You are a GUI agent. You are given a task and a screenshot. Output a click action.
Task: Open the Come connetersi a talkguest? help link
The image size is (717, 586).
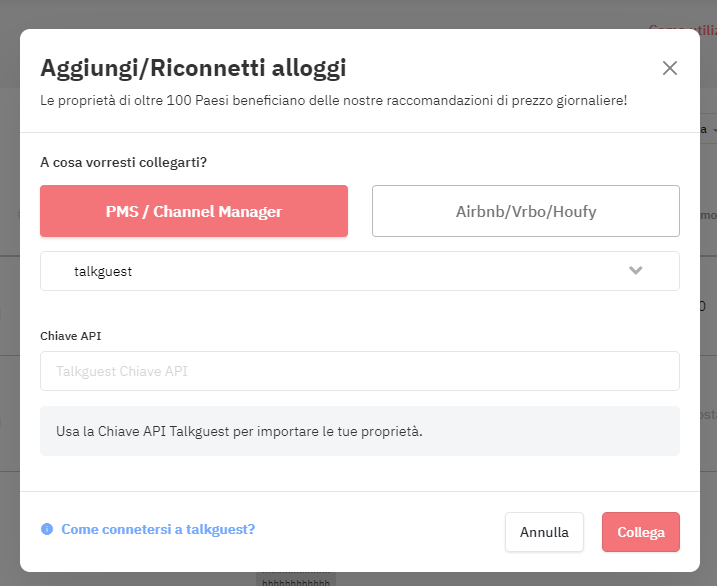pos(158,529)
